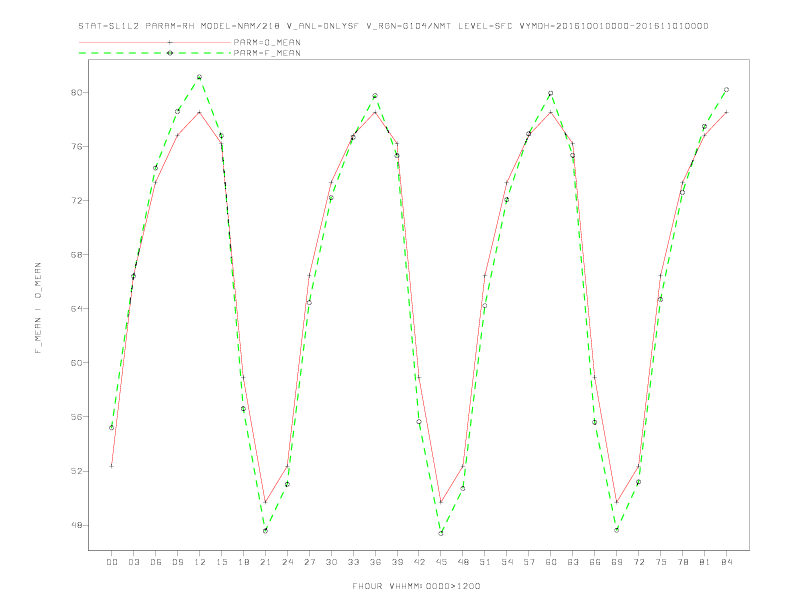Click the F_MEAN circle marker at hour 60 peak
This screenshot has height=612, width=792.
point(551,93)
